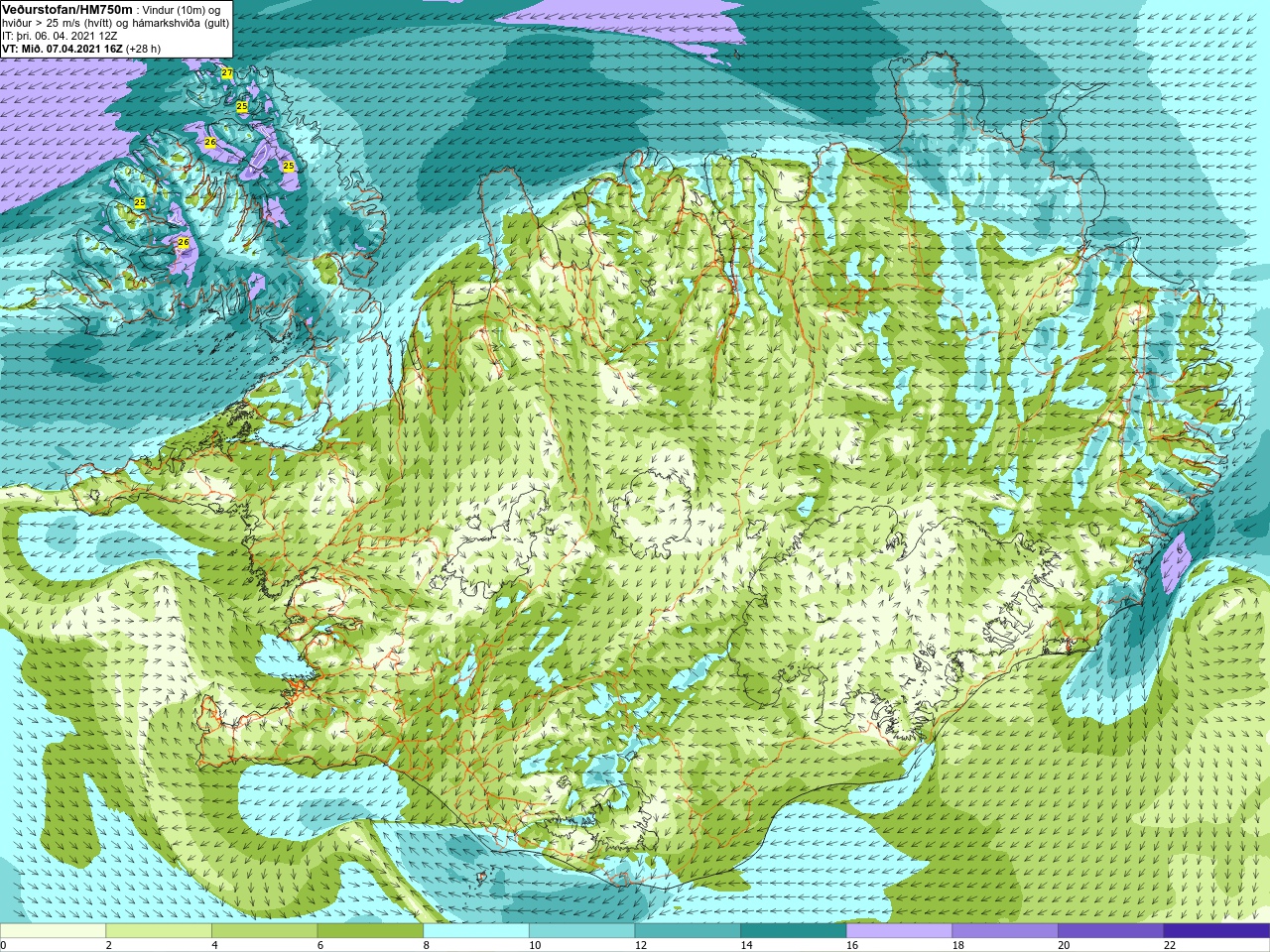Click the 25 gust marker just south of the 27
The image size is (1270, 952).
(x=242, y=106)
